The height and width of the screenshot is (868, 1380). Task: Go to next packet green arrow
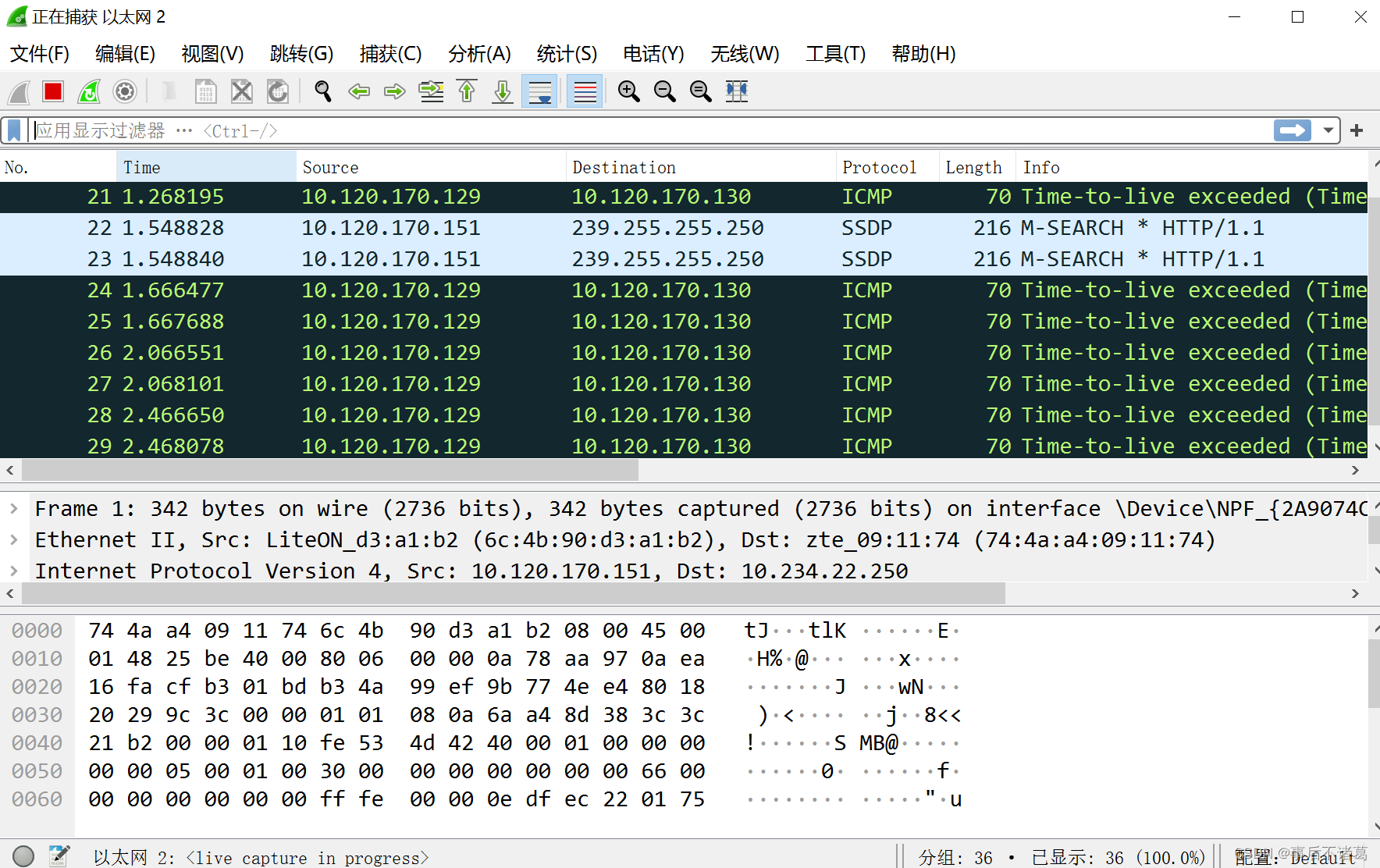pos(395,92)
